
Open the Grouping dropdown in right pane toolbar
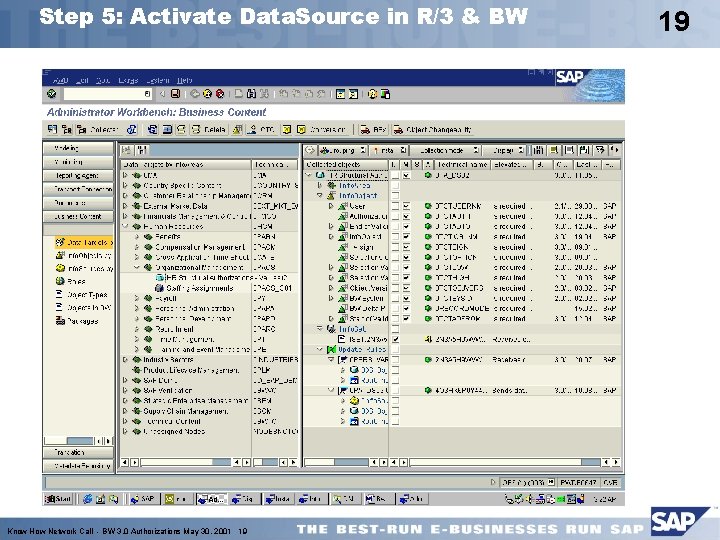(343, 150)
